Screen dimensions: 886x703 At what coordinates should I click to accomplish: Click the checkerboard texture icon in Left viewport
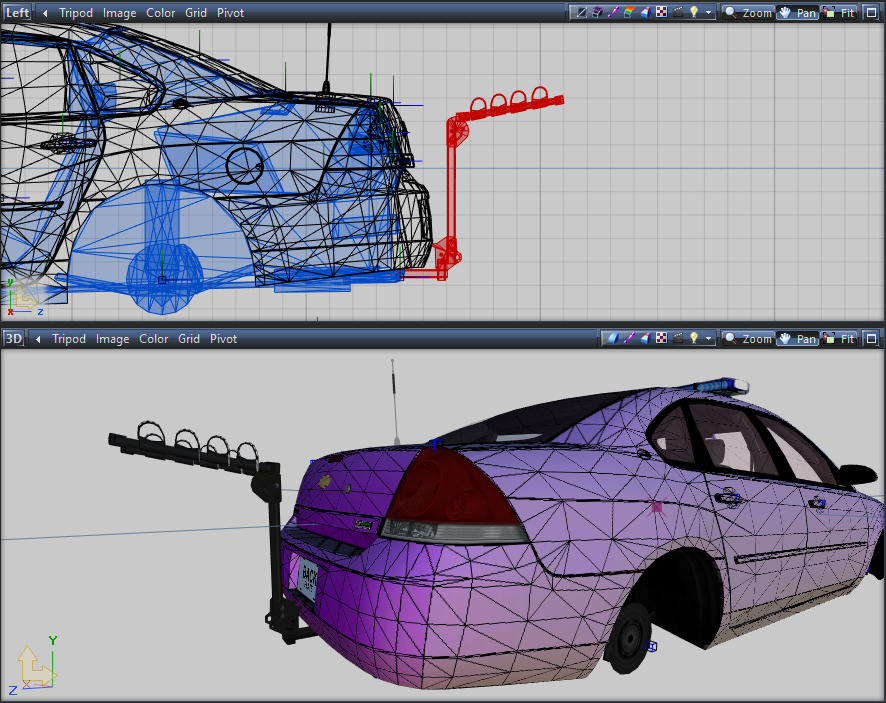coord(661,13)
